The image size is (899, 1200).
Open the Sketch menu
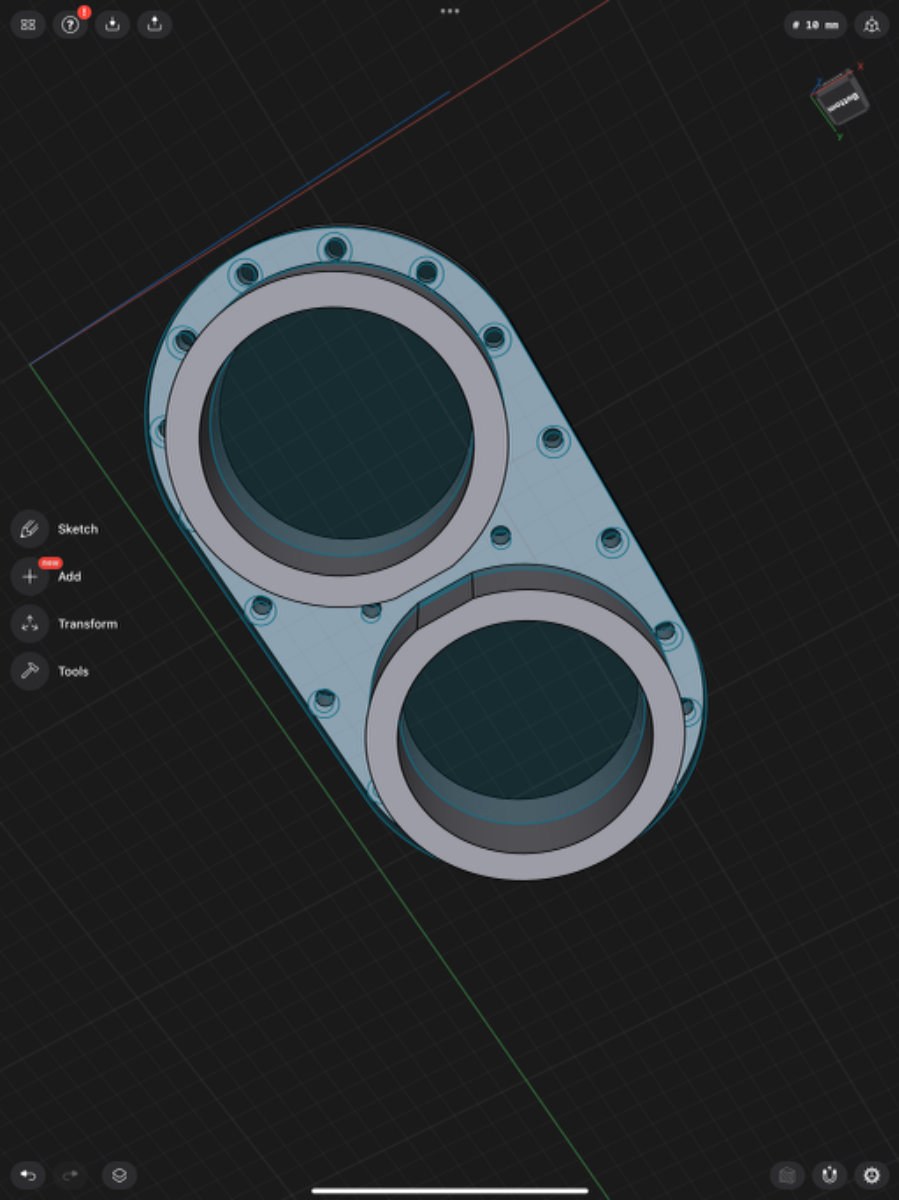pyautogui.click(x=30, y=529)
